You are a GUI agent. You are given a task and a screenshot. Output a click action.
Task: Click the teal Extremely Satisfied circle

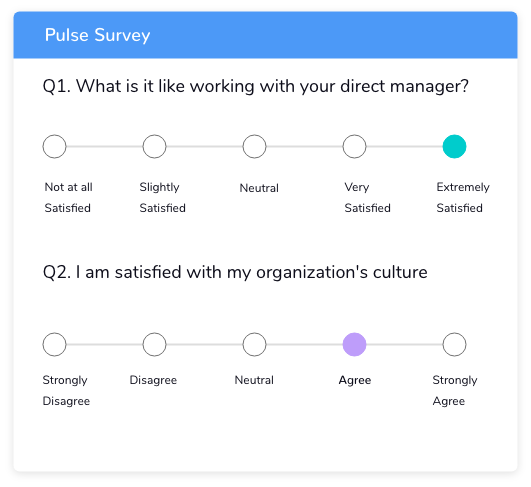[x=454, y=147]
